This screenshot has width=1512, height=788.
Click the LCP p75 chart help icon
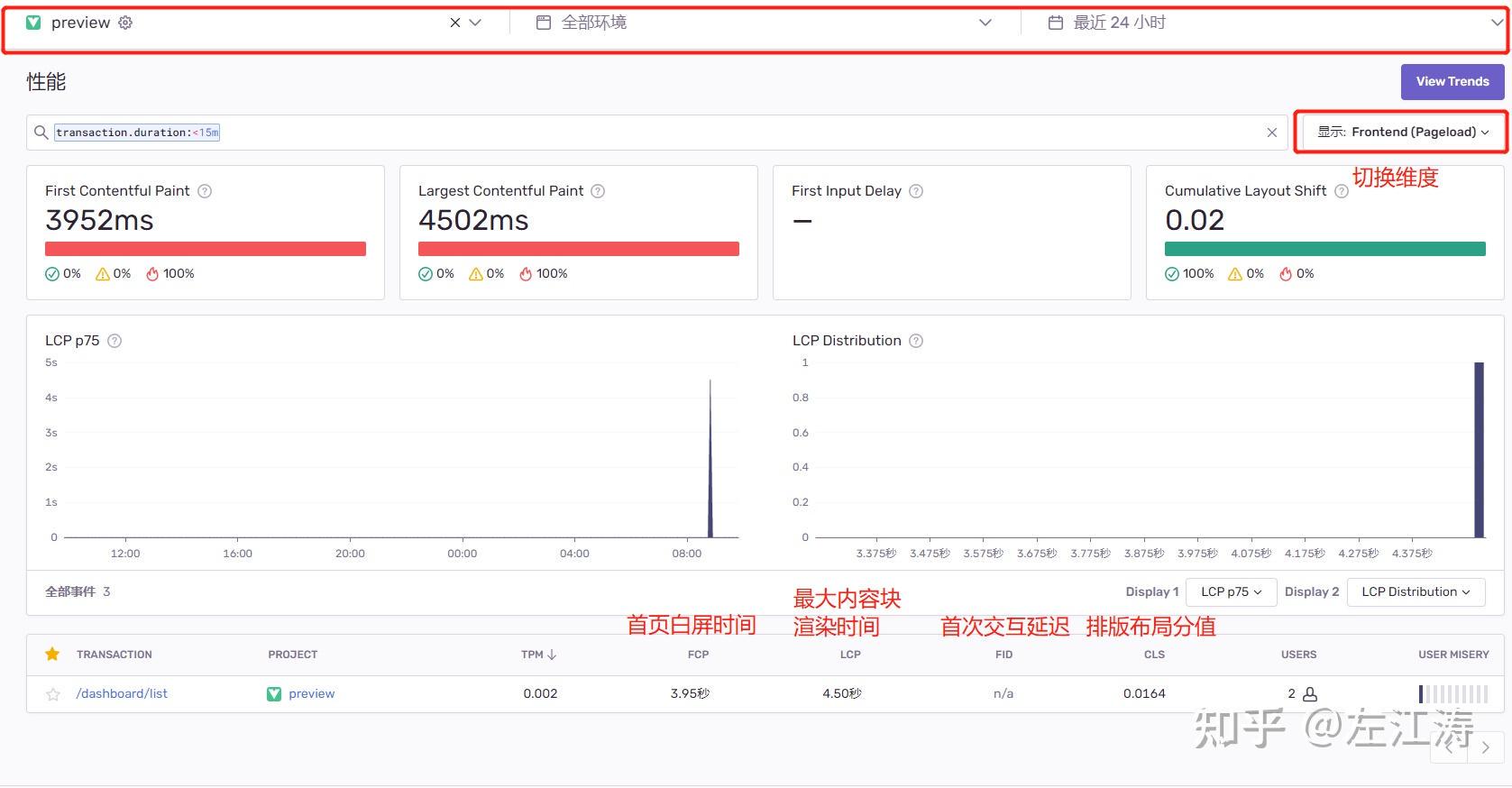tap(115, 341)
